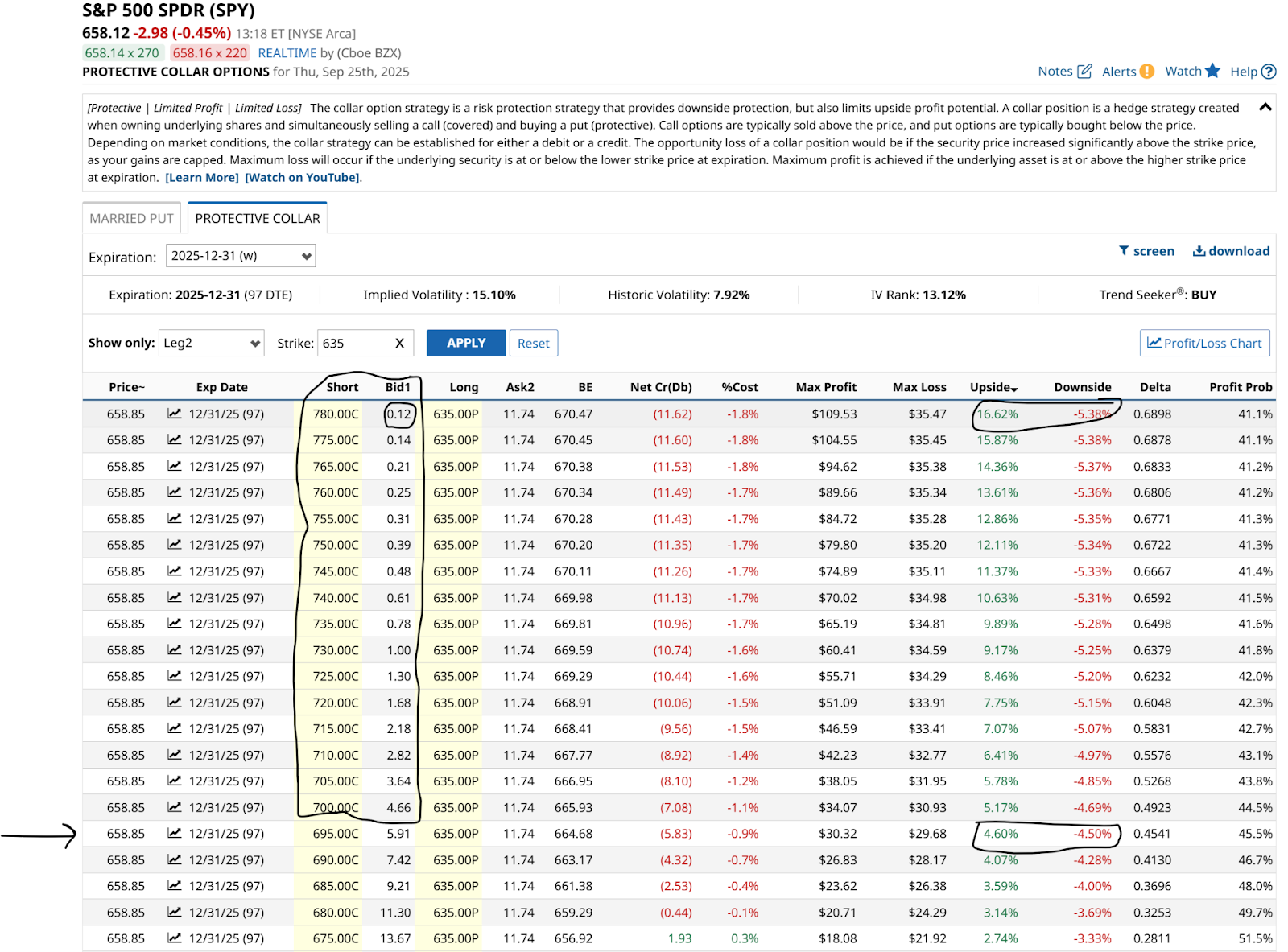The height and width of the screenshot is (952, 1288).
Task: Open chart icon for the 680.00C row
Action: [x=174, y=913]
